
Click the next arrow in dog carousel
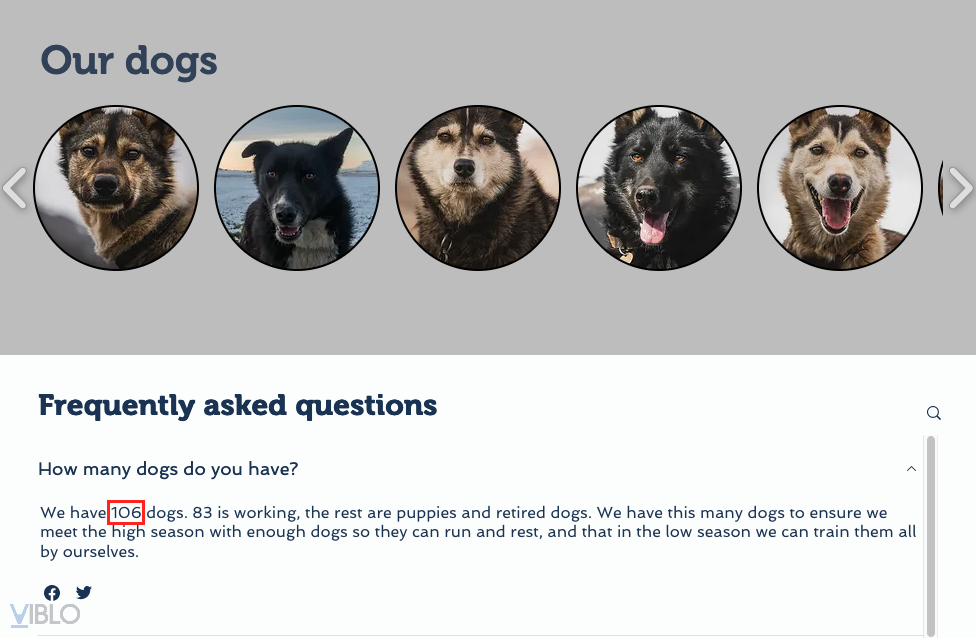960,188
